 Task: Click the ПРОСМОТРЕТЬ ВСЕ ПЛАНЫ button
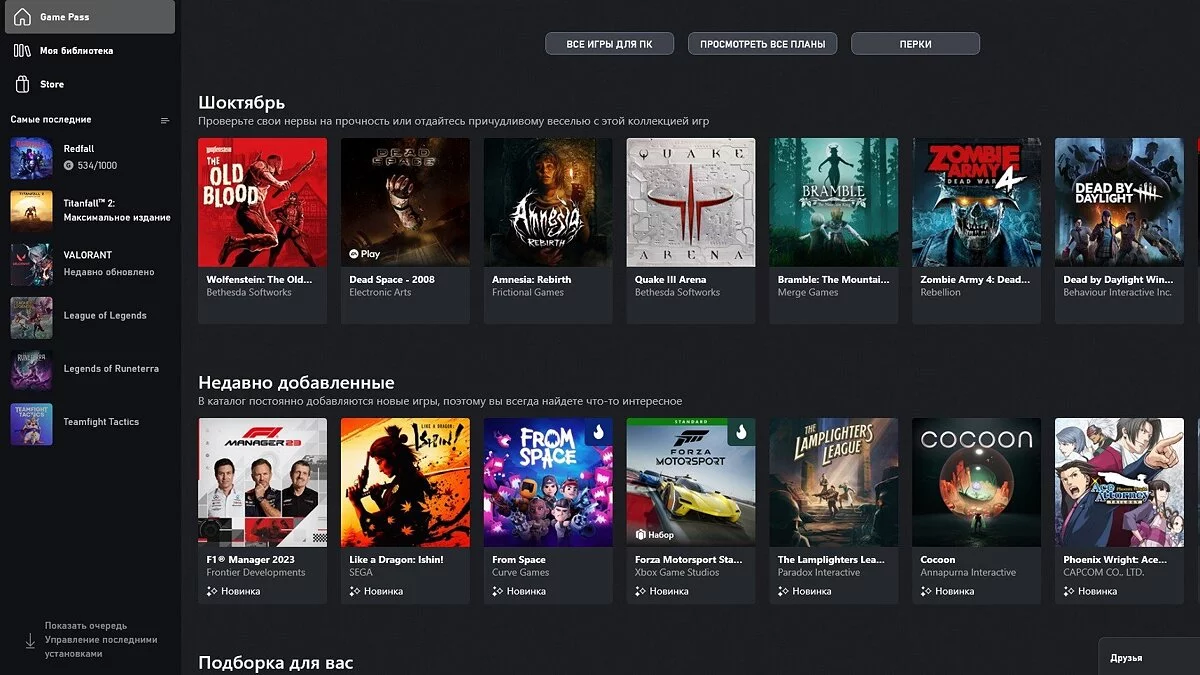click(762, 44)
